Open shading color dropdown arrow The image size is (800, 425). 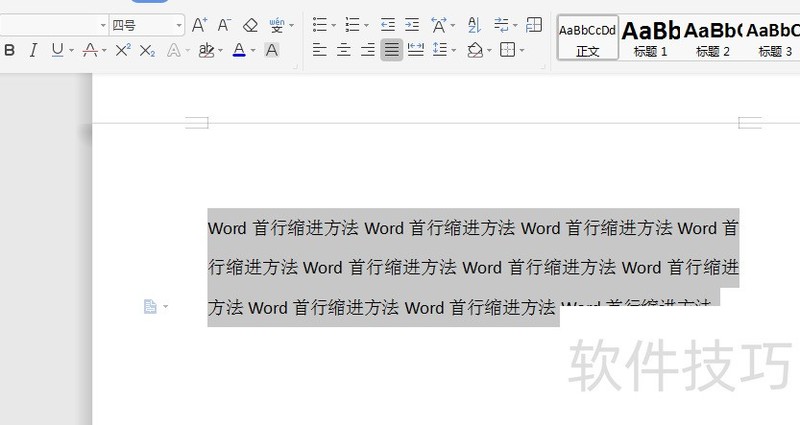tap(489, 50)
